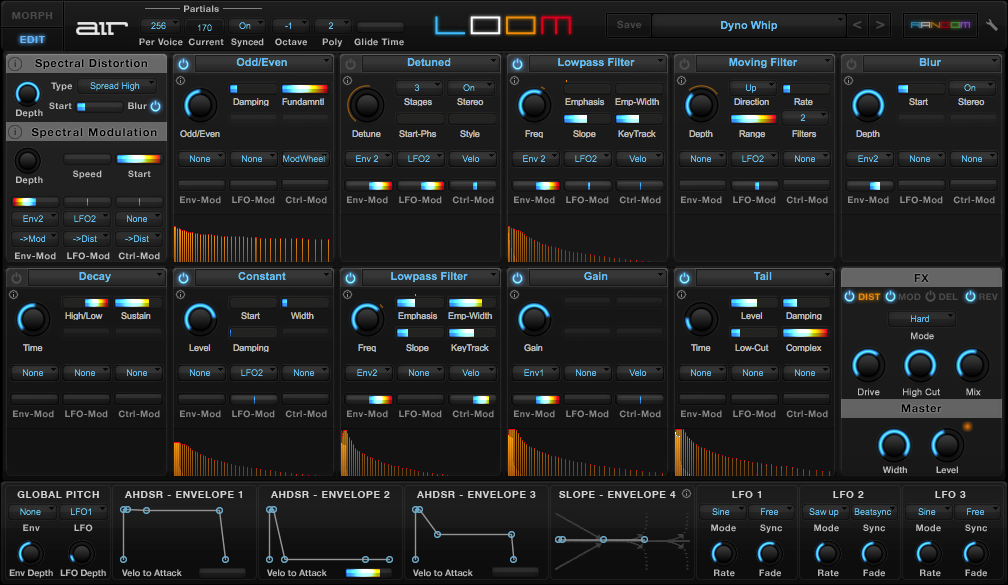Open the Hard distortion Mode dropdown
The height and width of the screenshot is (585, 1008).
pos(921,319)
